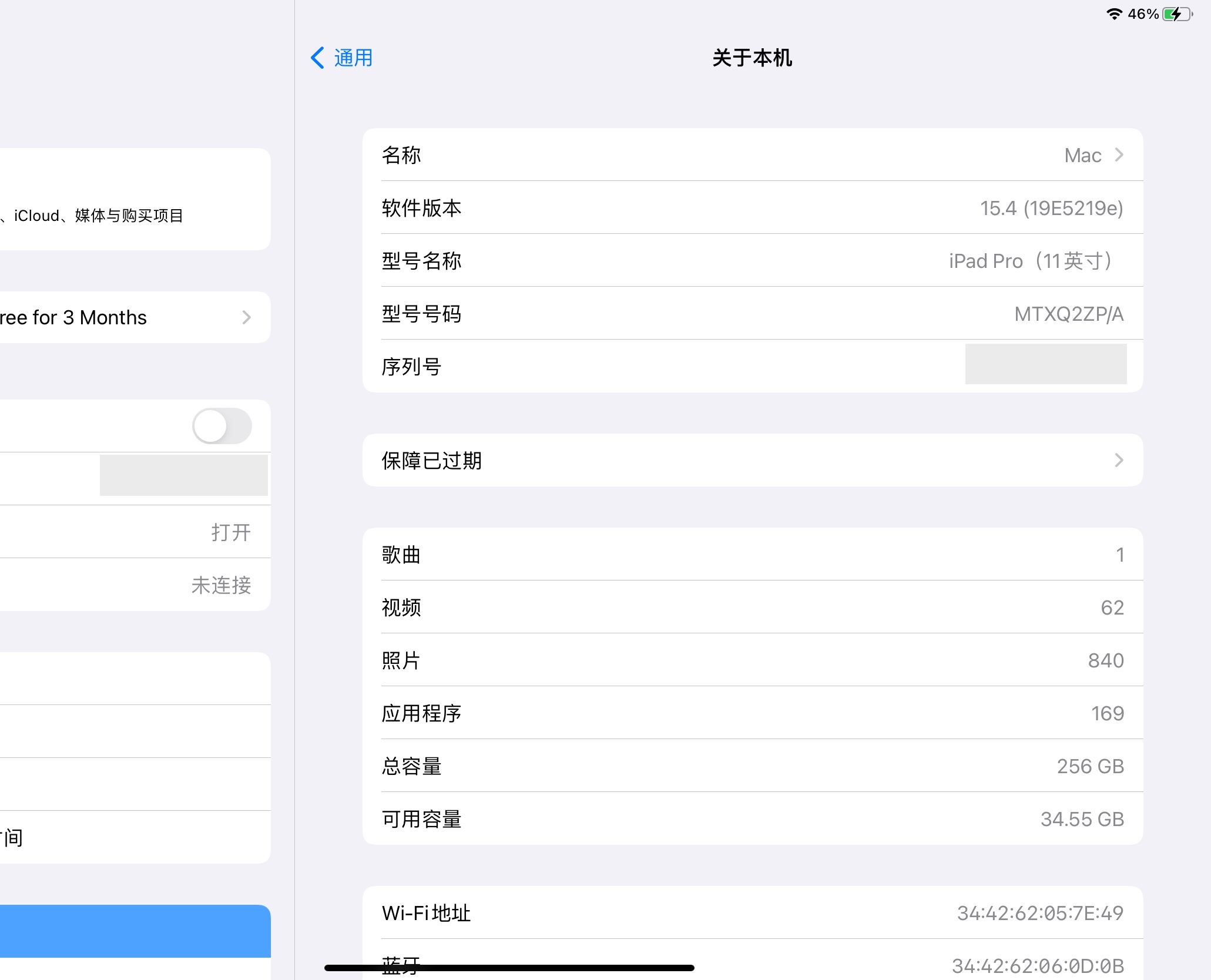Tap the 型号号码 MTXQ2ZP/A value
This screenshot has width=1211, height=980.
tap(1068, 314)
